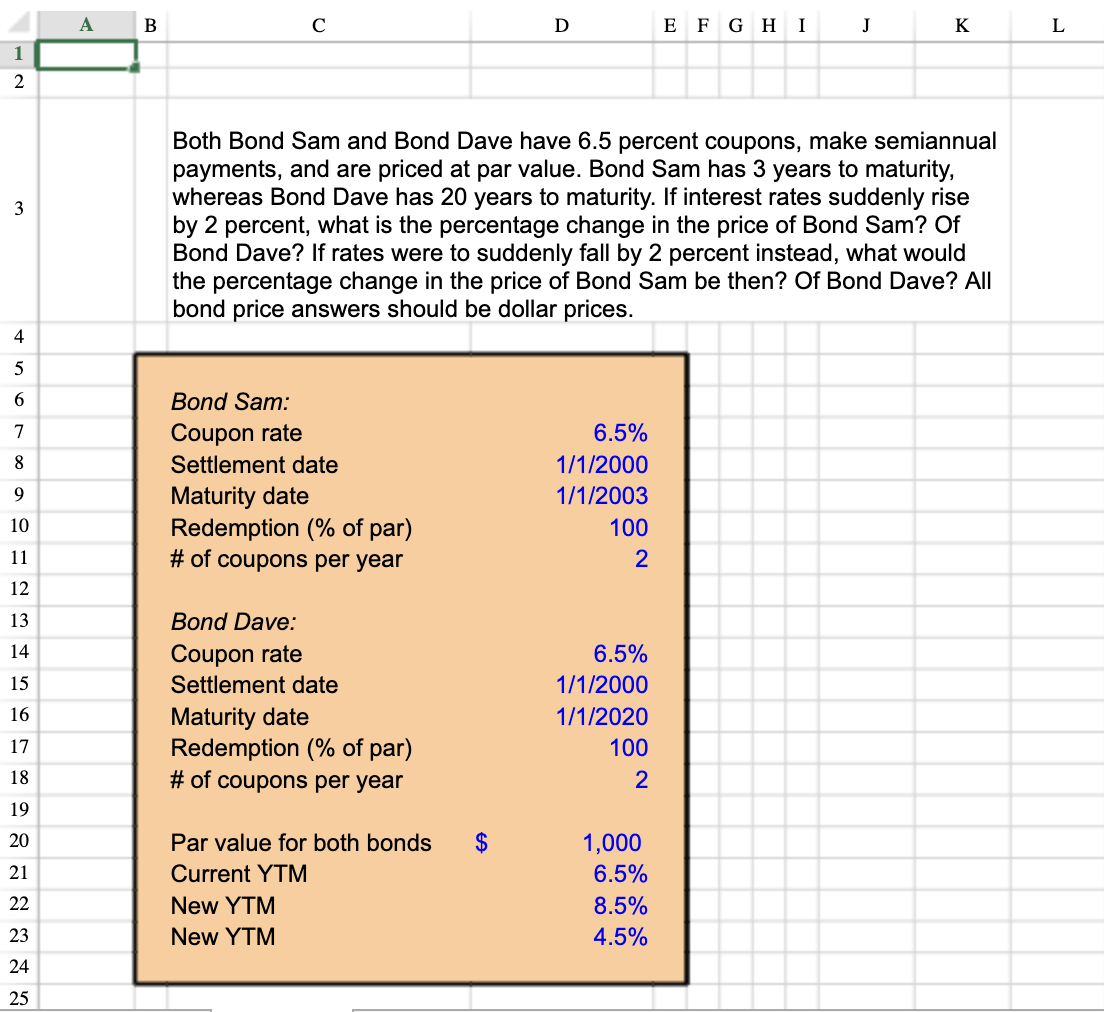Viewport: 1104px width, 1012px height.
Task: Select column A header
Action: (x=87, y=25)
